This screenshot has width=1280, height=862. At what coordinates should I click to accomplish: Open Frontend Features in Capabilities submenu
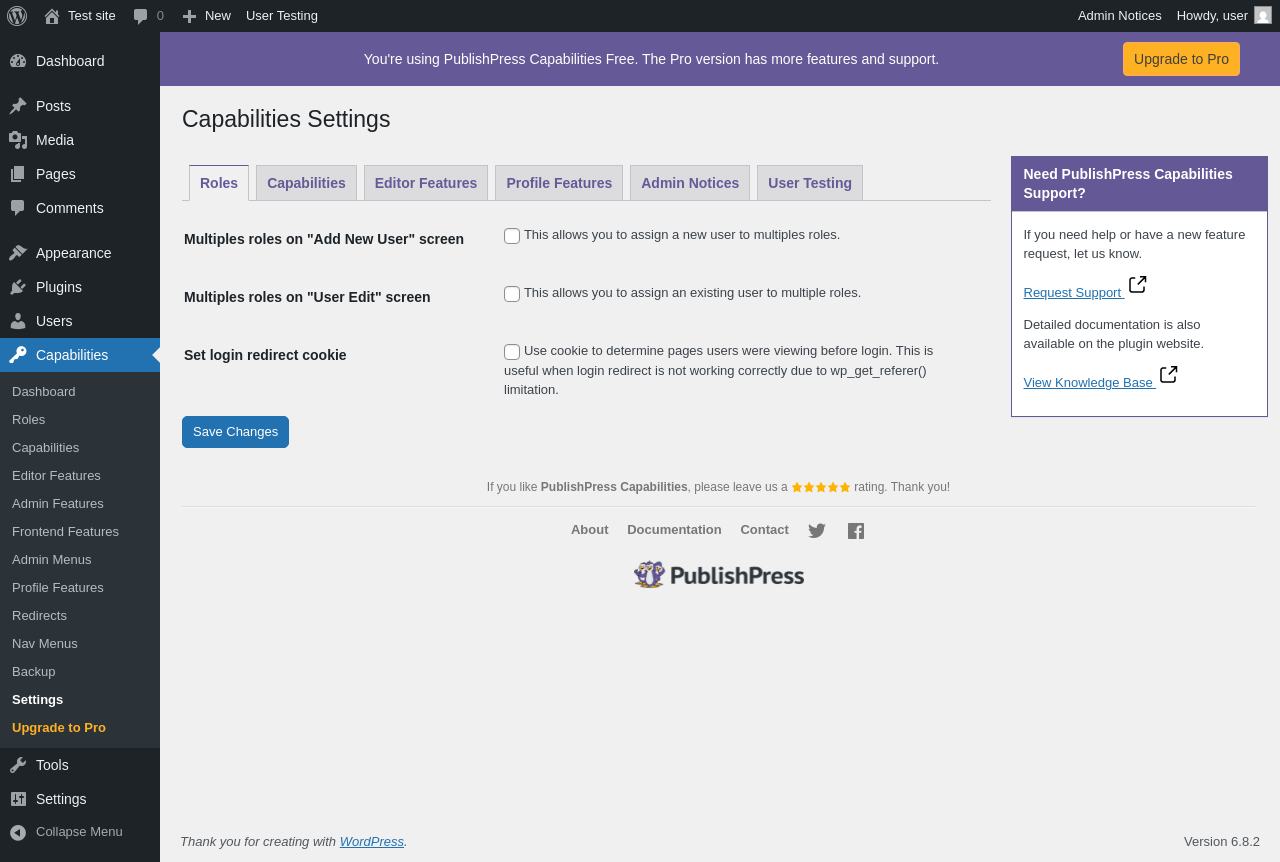coord(80,532)
